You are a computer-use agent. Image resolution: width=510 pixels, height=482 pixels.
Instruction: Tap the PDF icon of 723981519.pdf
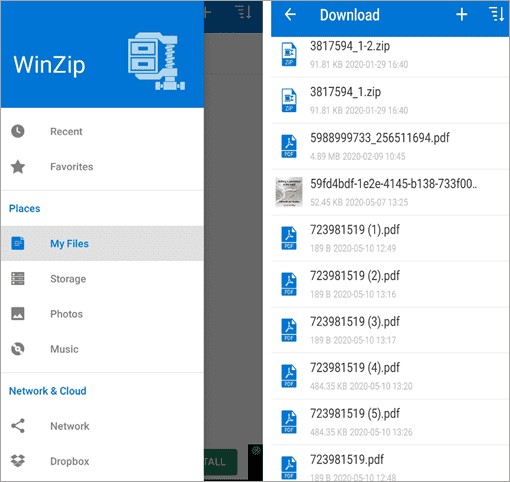[x=289, y=468]
